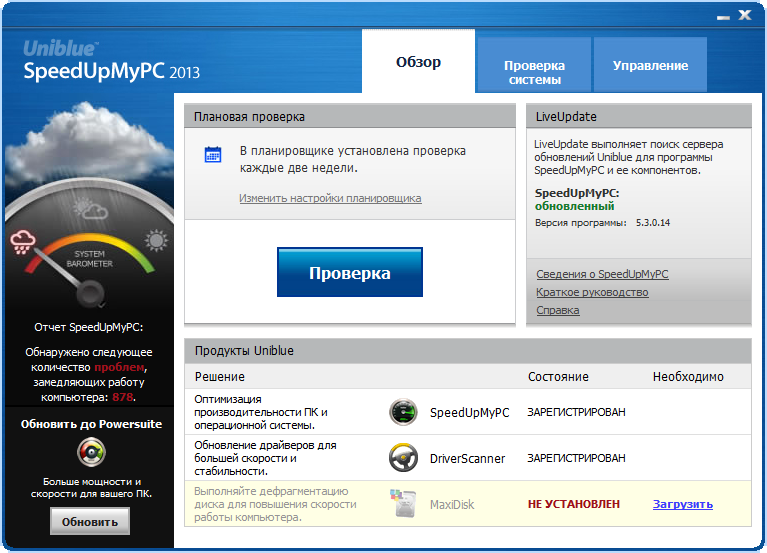This screenshot has width=767, height=553.
Task: Minimize the SpeedUpMyPC window
Action: pyautogui.click(x=722, y=16)
